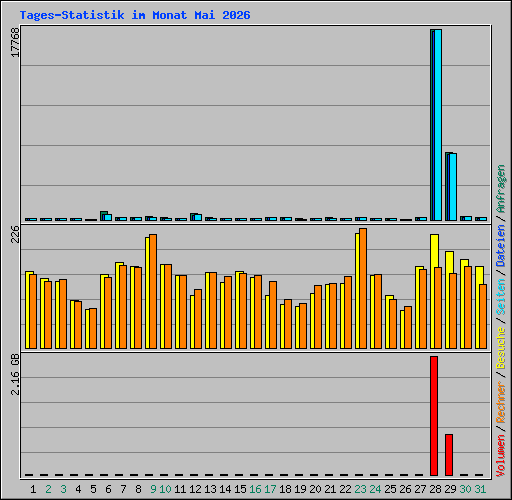Screen dimensions: 512x500
Task: Click the Seiten legend label
Action: 501,297
